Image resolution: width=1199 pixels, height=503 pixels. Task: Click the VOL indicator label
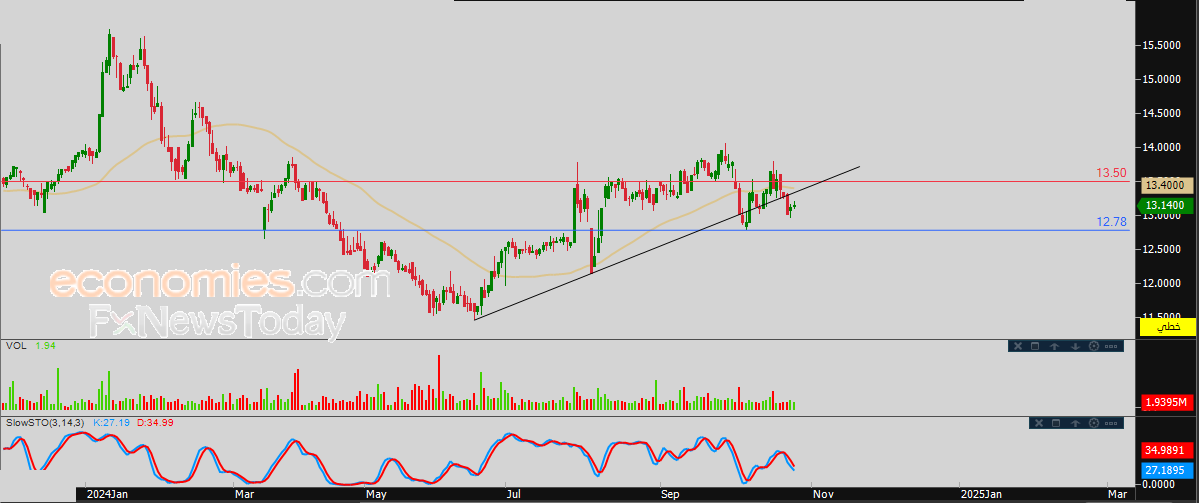coord(15,346)
